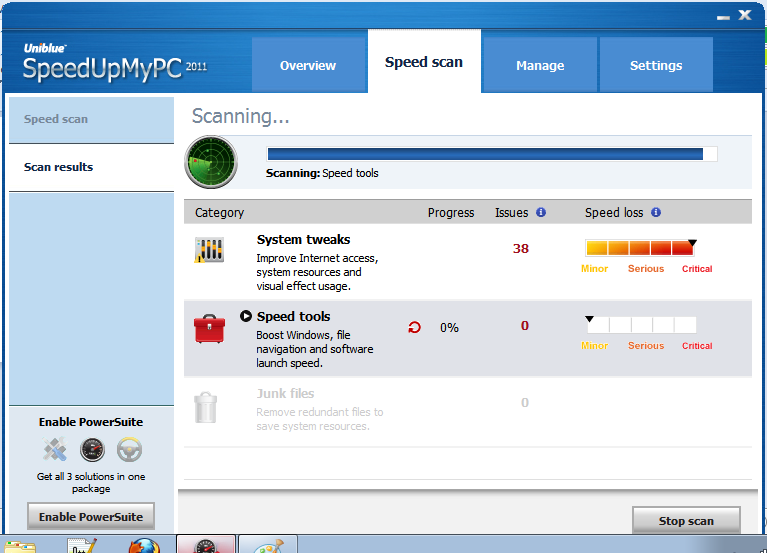
Task: Click the Speed loss column info icon
Action: tap(656, 212)
